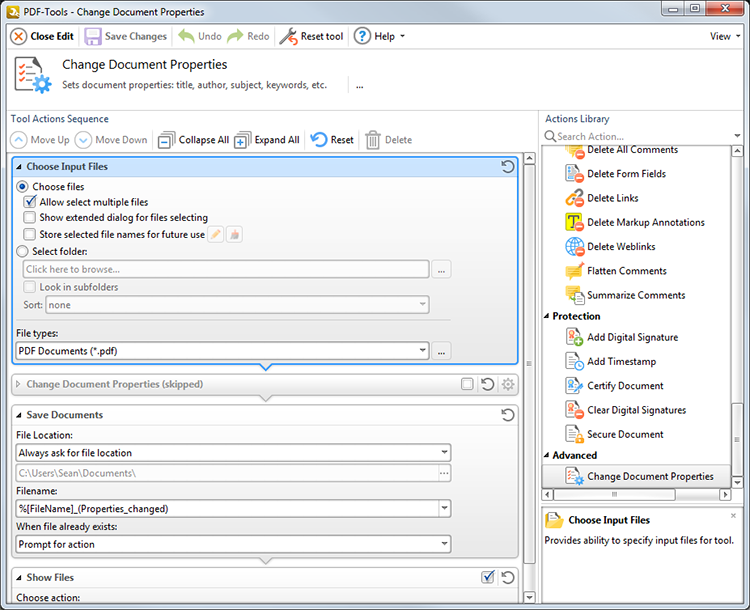Select Change Document Properties in Actions Library

[636, 477]
